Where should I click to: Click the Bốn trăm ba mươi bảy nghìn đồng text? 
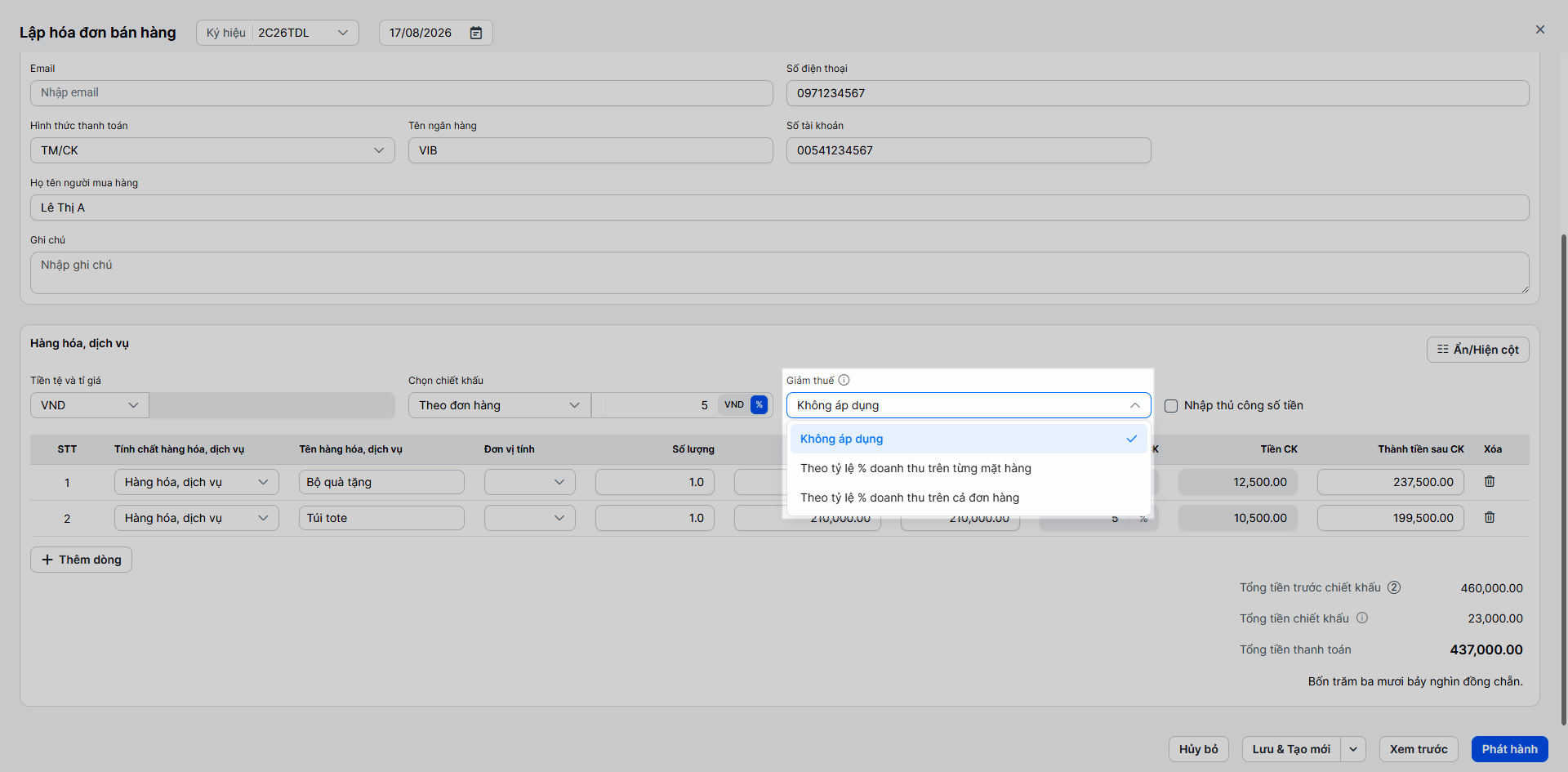1415,681
